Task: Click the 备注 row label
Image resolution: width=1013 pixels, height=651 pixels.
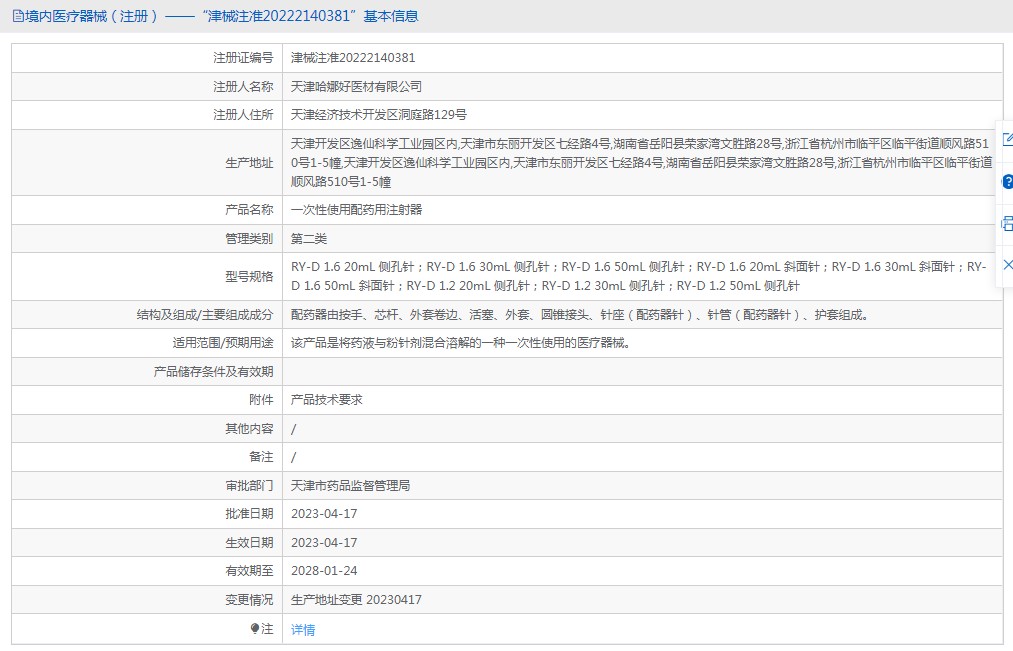Action: point(261,457)
